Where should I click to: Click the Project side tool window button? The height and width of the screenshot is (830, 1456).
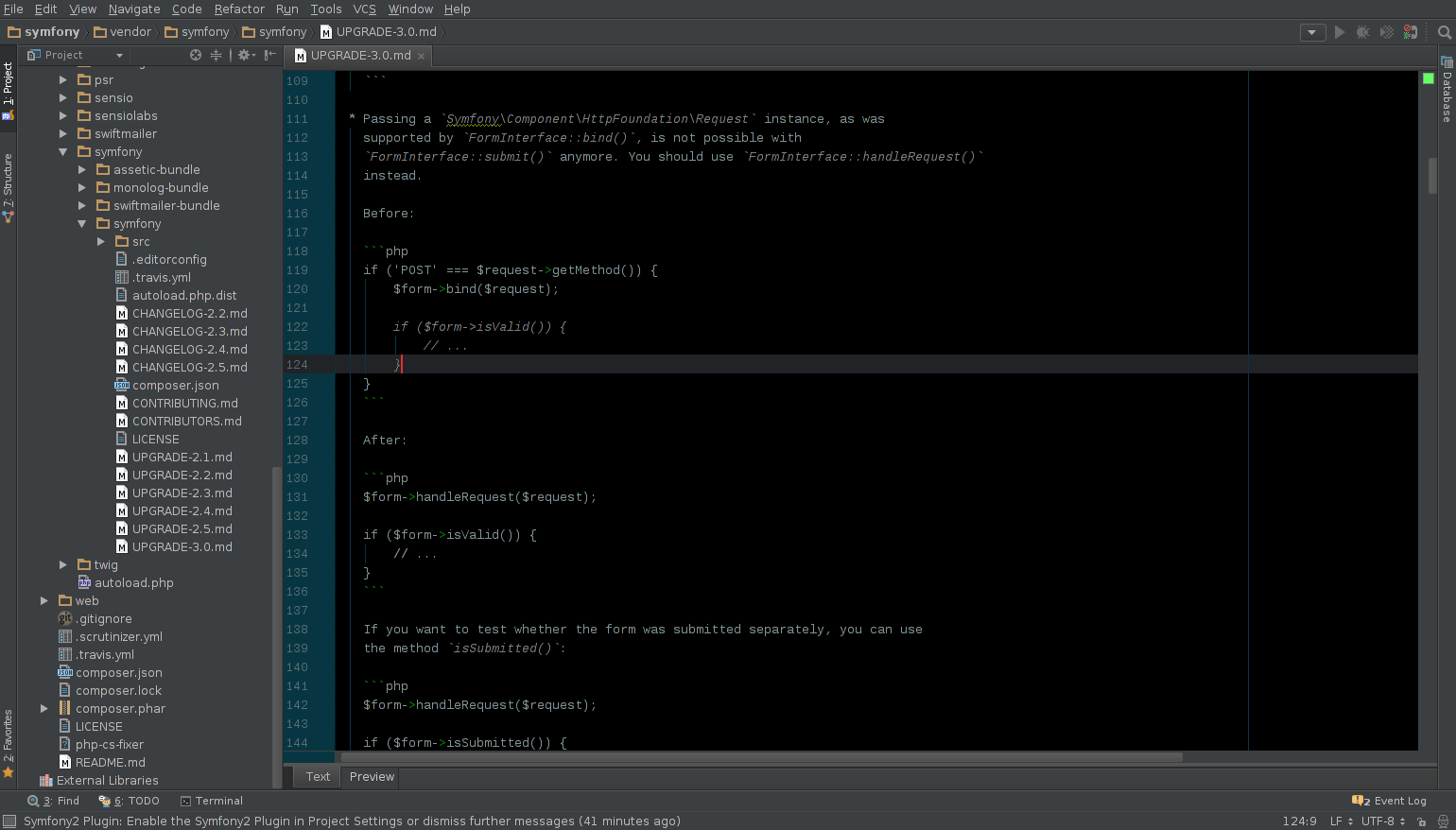(x=9, y=91)
